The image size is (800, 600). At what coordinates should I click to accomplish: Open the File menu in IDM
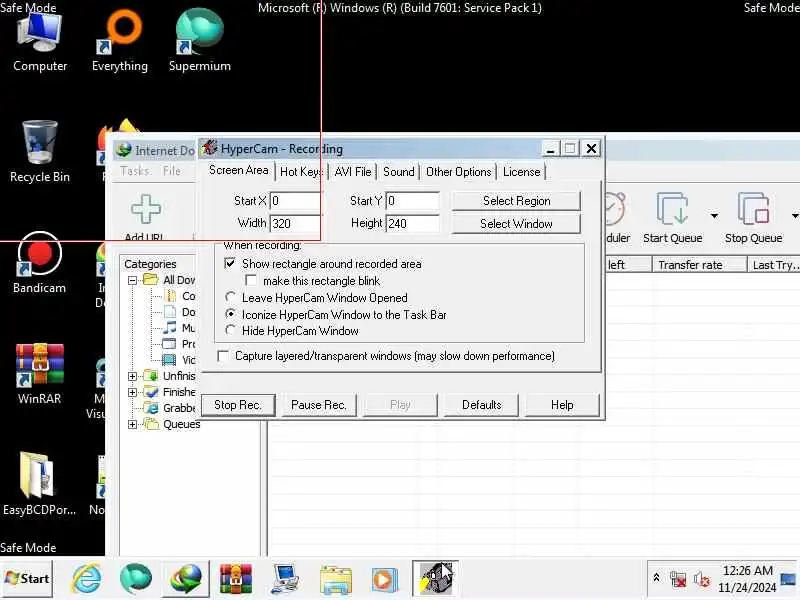coord(171,171)
